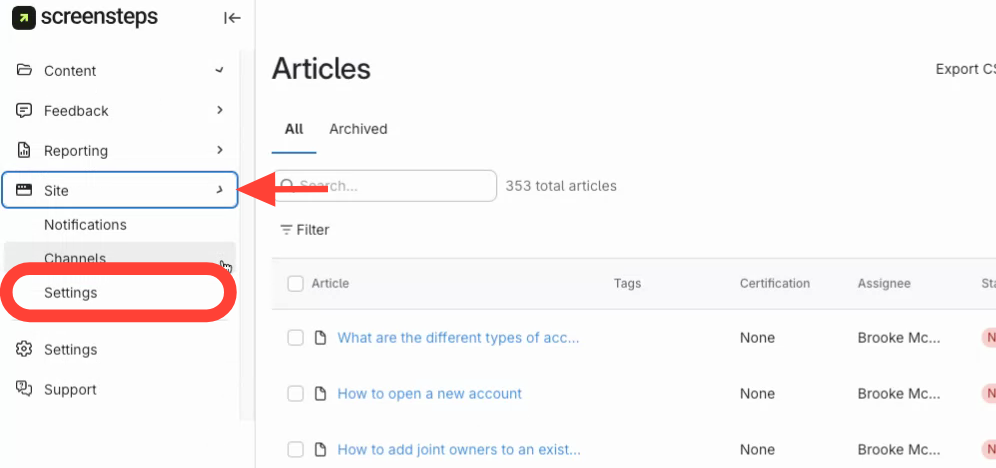Collapse the Content section chevron
996x468 pixels.
tap(219, 70)
